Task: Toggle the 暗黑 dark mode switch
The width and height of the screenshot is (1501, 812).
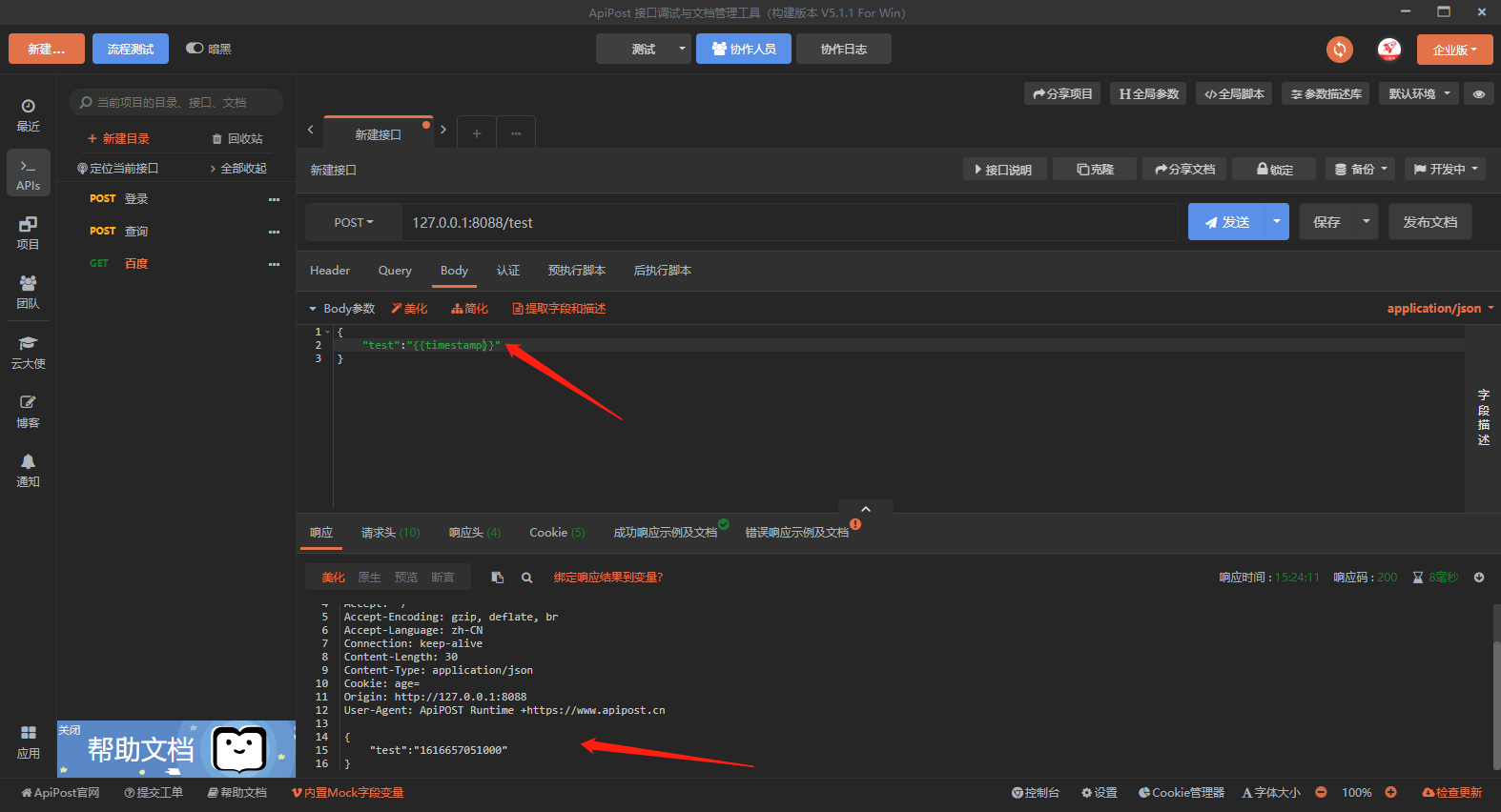Action: (195, 49)
